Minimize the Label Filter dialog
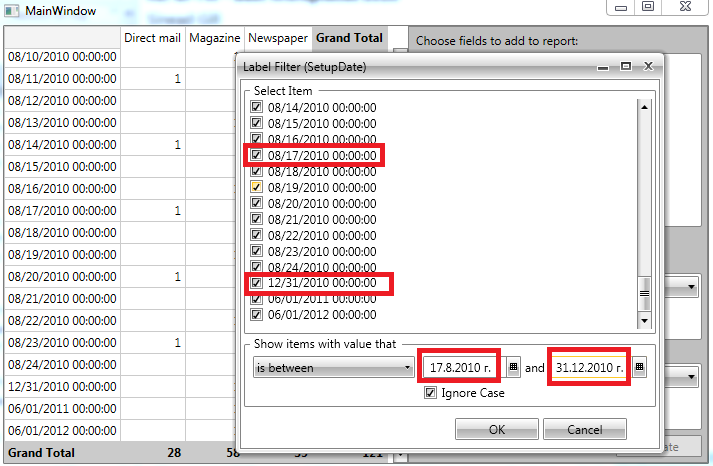Image resolution: width=713 pixels, height=466 pixels. (603, 67)
